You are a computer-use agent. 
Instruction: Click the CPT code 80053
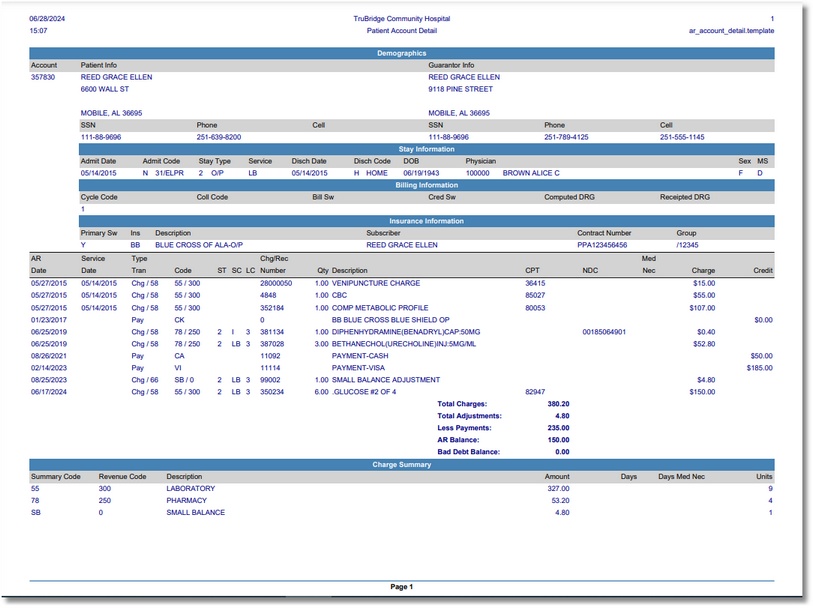(535, 308)
